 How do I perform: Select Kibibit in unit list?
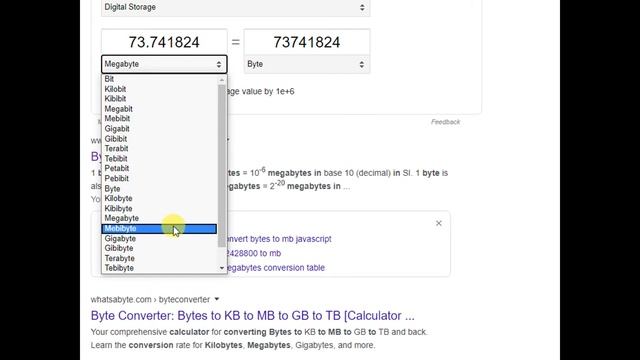tap(160, 99)
